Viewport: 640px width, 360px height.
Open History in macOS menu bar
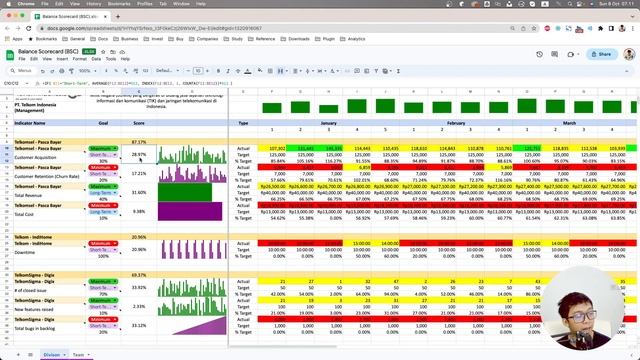pos(93,4)
